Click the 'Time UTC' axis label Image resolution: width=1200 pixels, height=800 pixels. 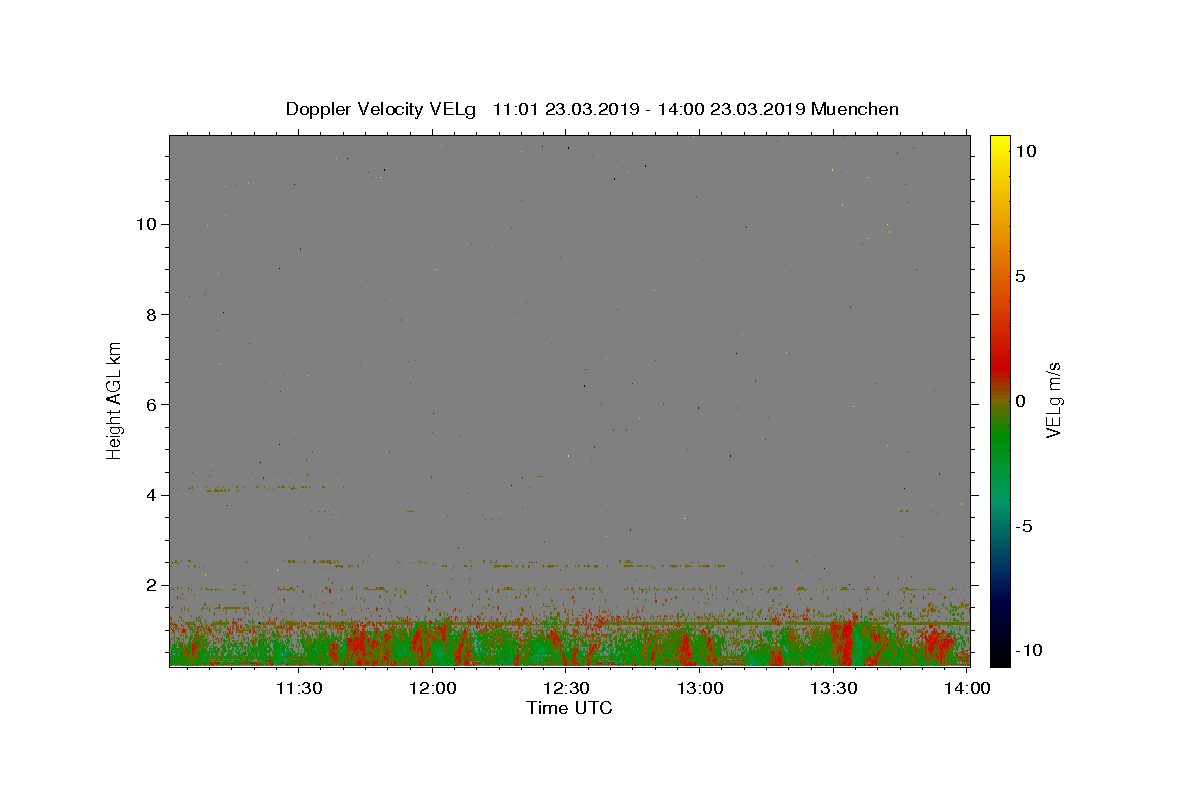pyautogui.click(x=569, y=708)
